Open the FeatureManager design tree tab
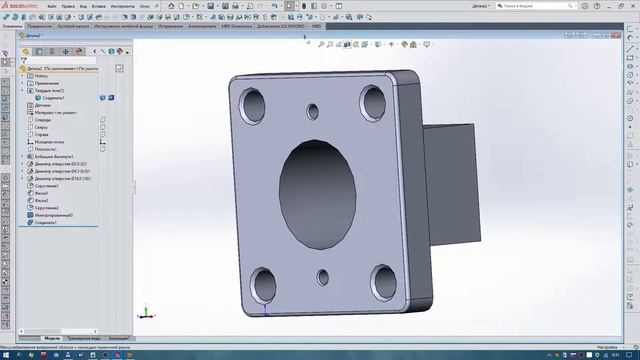Image resolution: width=640 pixels, height=360 pixels. (26, 51)
